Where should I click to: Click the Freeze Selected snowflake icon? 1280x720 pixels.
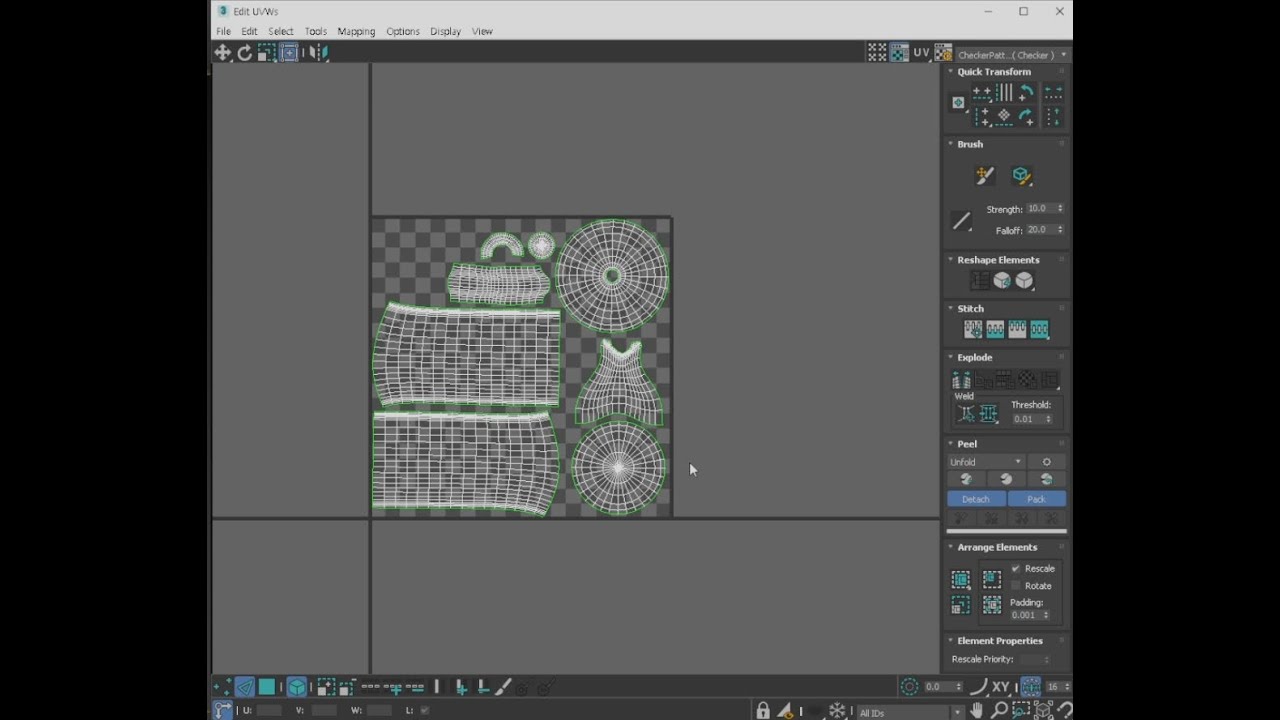click(837, 711)
